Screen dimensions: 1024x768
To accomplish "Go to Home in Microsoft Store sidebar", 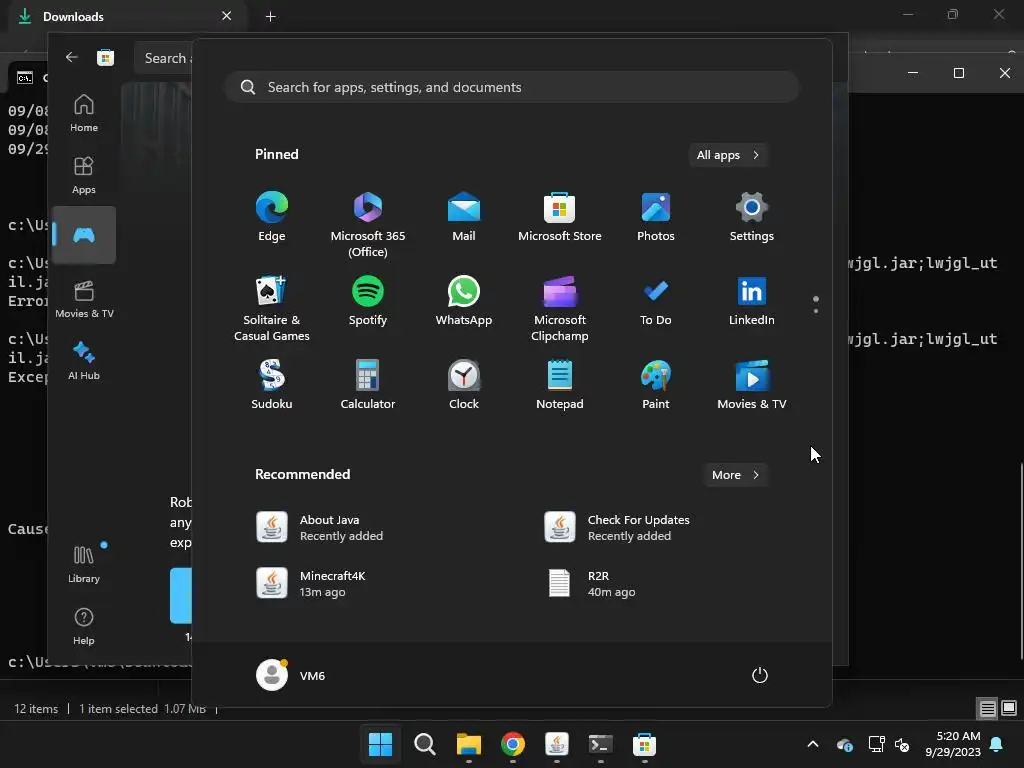I will [x=84, y=114].
